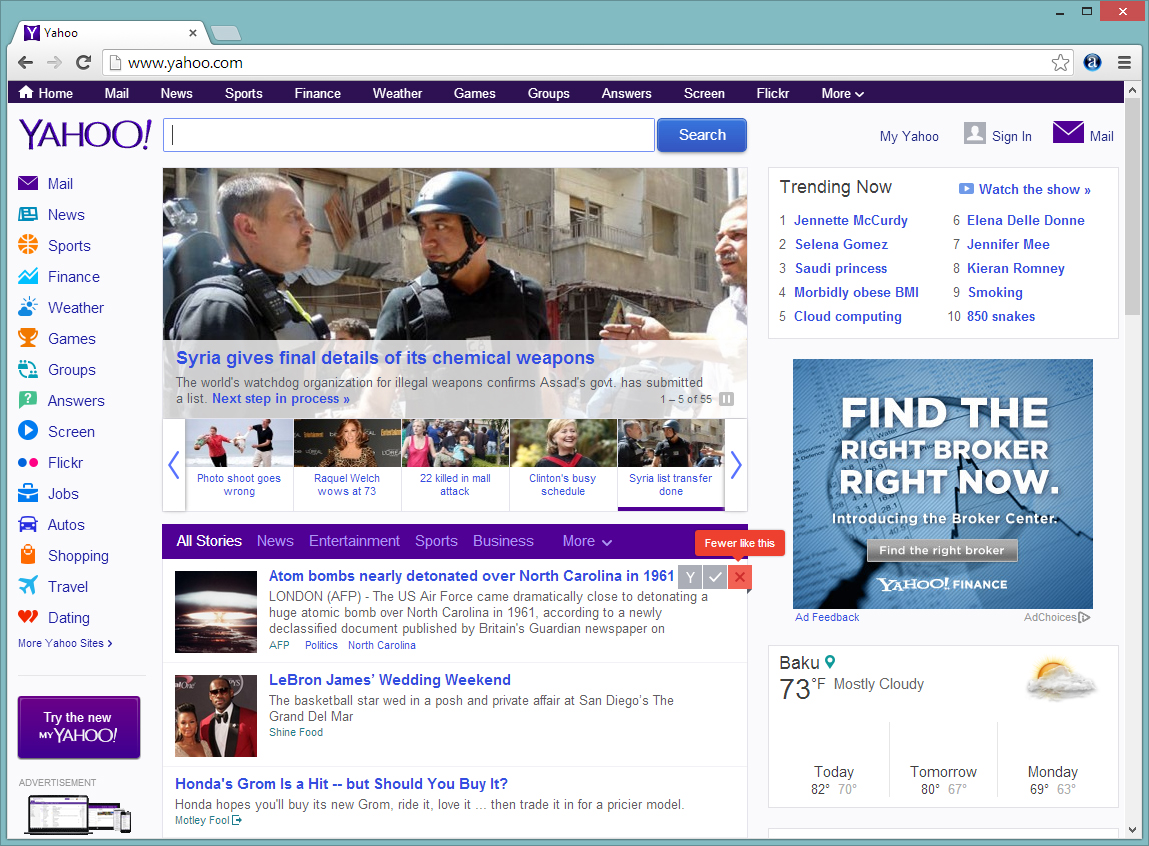Image resolution: width=1149 pixels, height=846 pixels.
Task: Click the Sports basketball icon in the sidebar
Action: (28, 244)
